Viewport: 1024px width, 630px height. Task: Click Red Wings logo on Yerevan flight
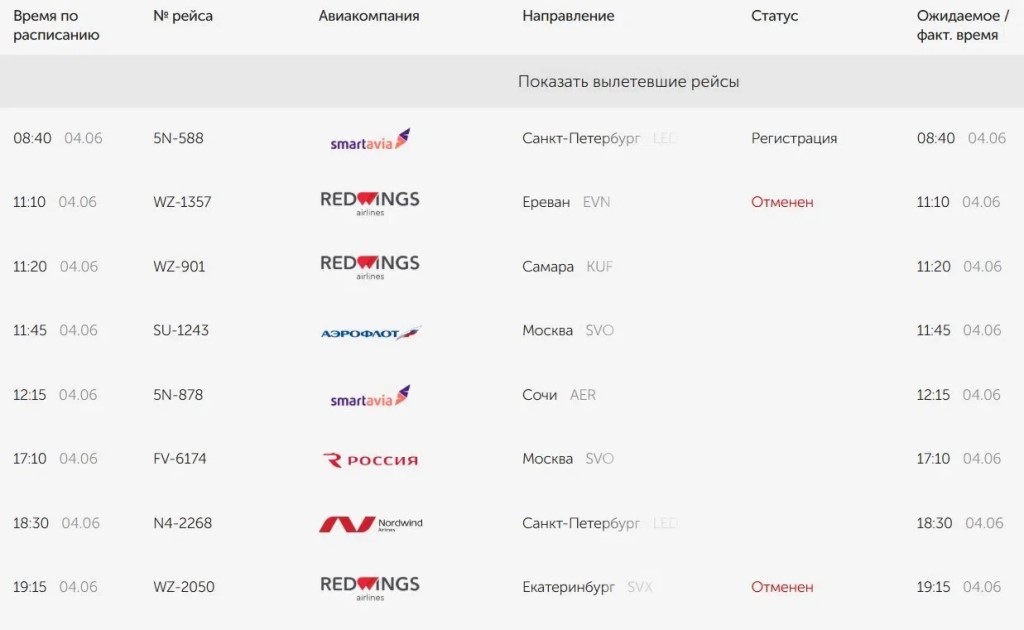(x=370, y=203)
